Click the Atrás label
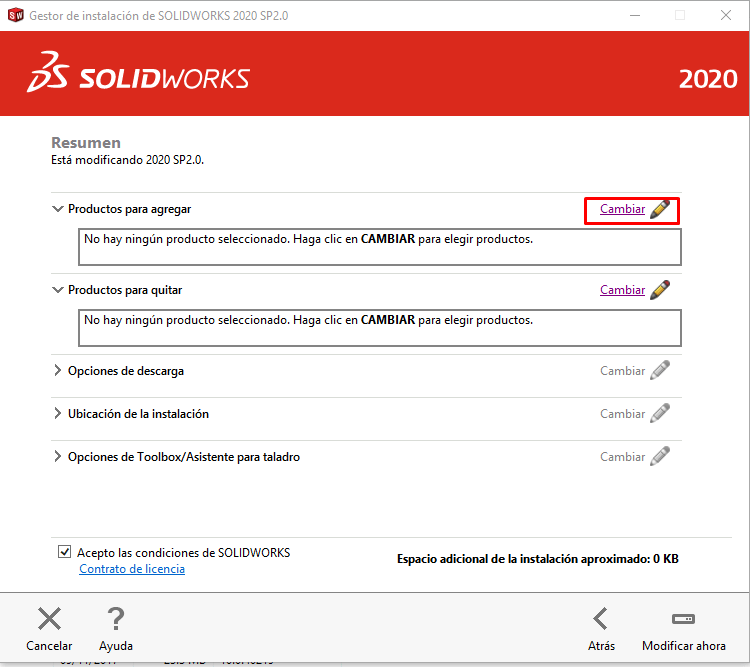Image resolution: width=750 pixels, height=667 pixels. (601, 646)
